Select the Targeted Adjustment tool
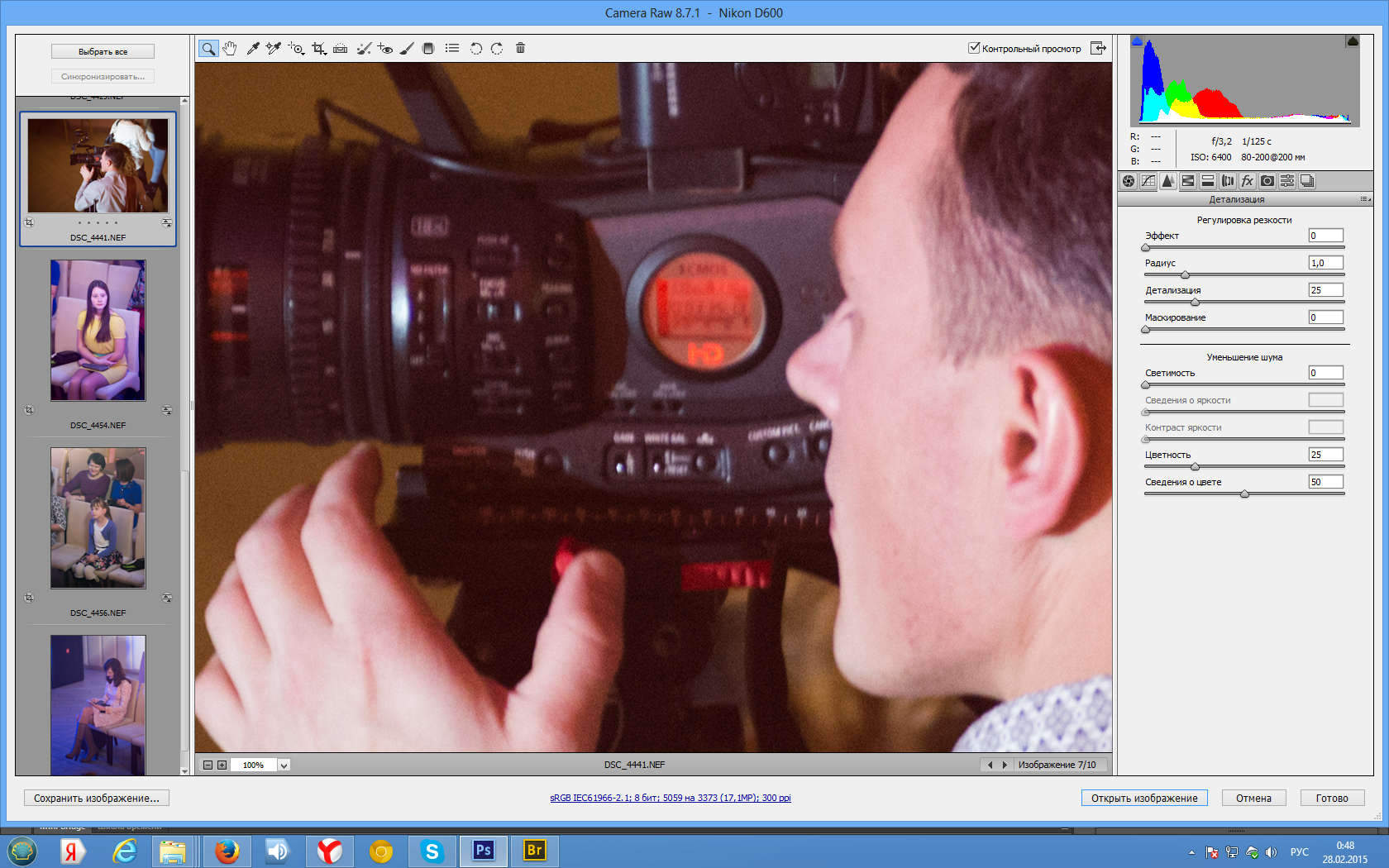 click(x=296, y=48)
